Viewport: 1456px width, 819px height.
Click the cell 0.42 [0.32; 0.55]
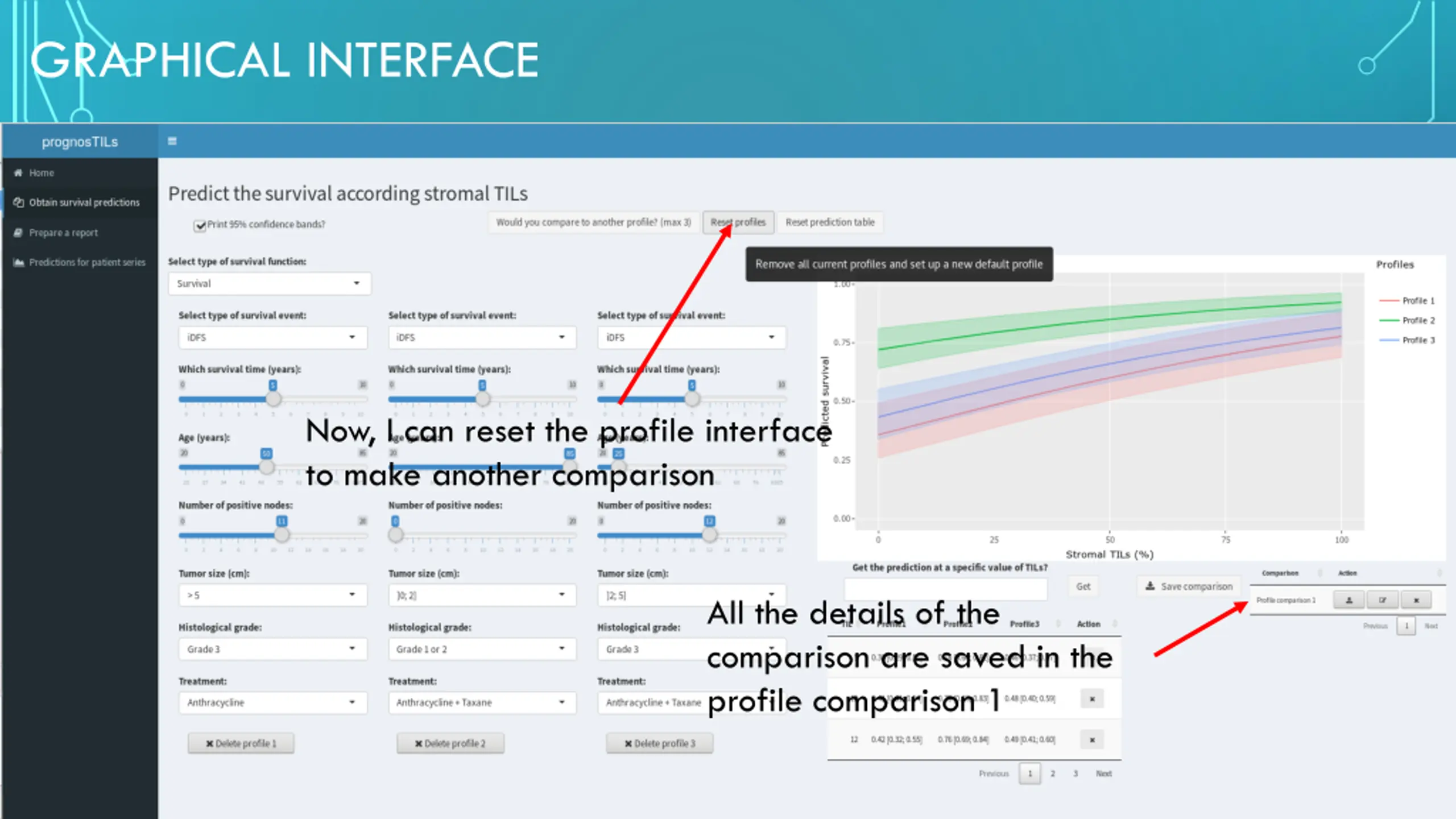(896, 740)
